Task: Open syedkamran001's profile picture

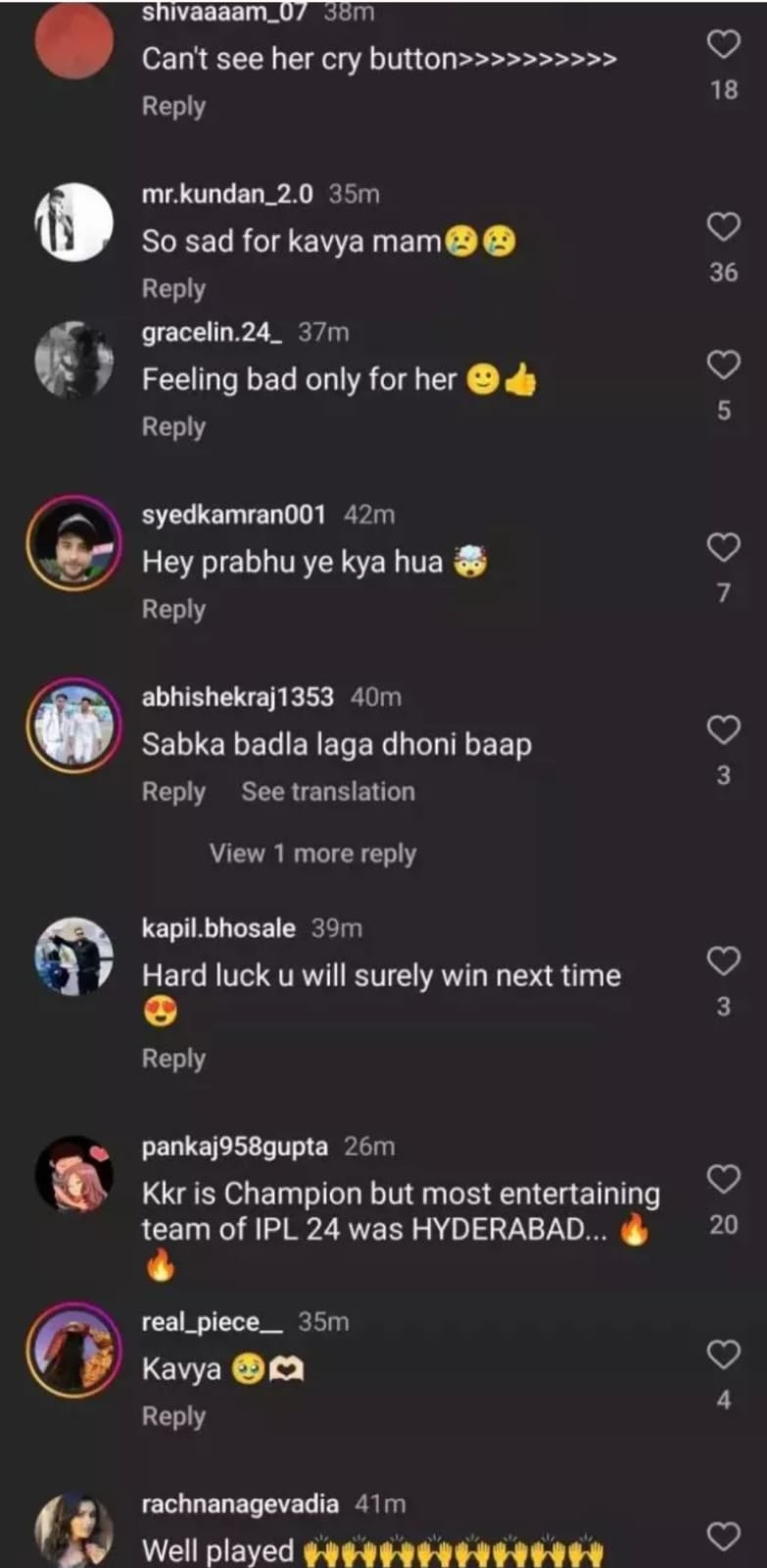Action: [73, 543]
